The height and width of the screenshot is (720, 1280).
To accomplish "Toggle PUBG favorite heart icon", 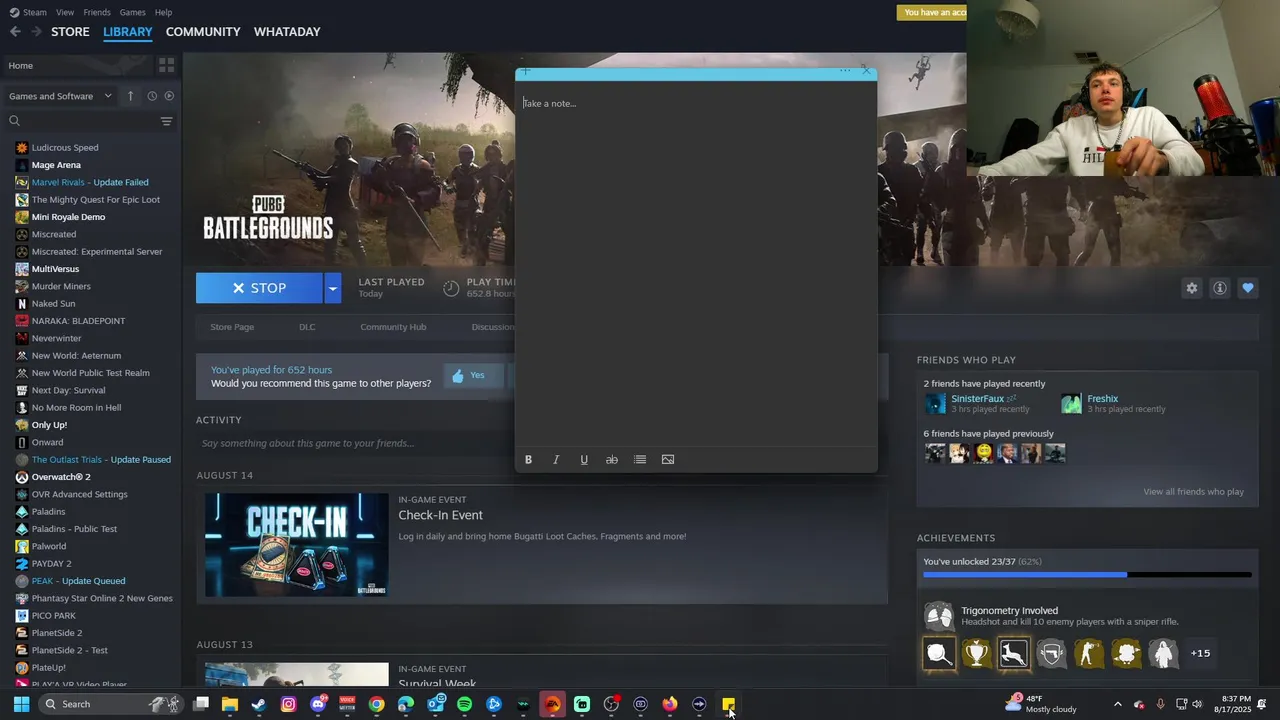I will pos(1247,288).
